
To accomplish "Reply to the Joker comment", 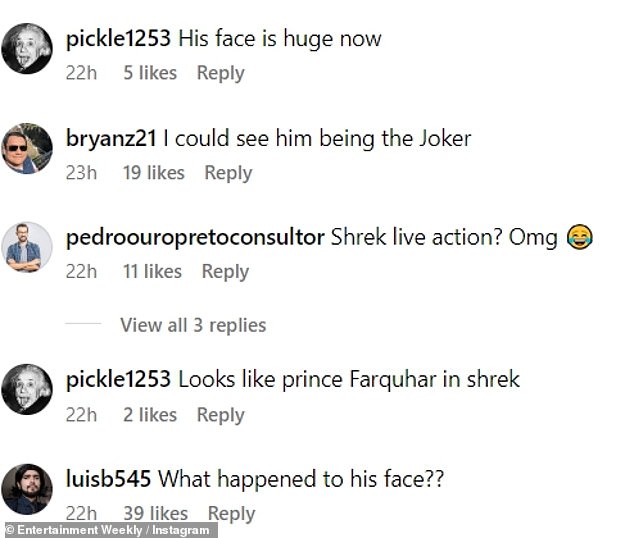I will click(x=228, y=173).
